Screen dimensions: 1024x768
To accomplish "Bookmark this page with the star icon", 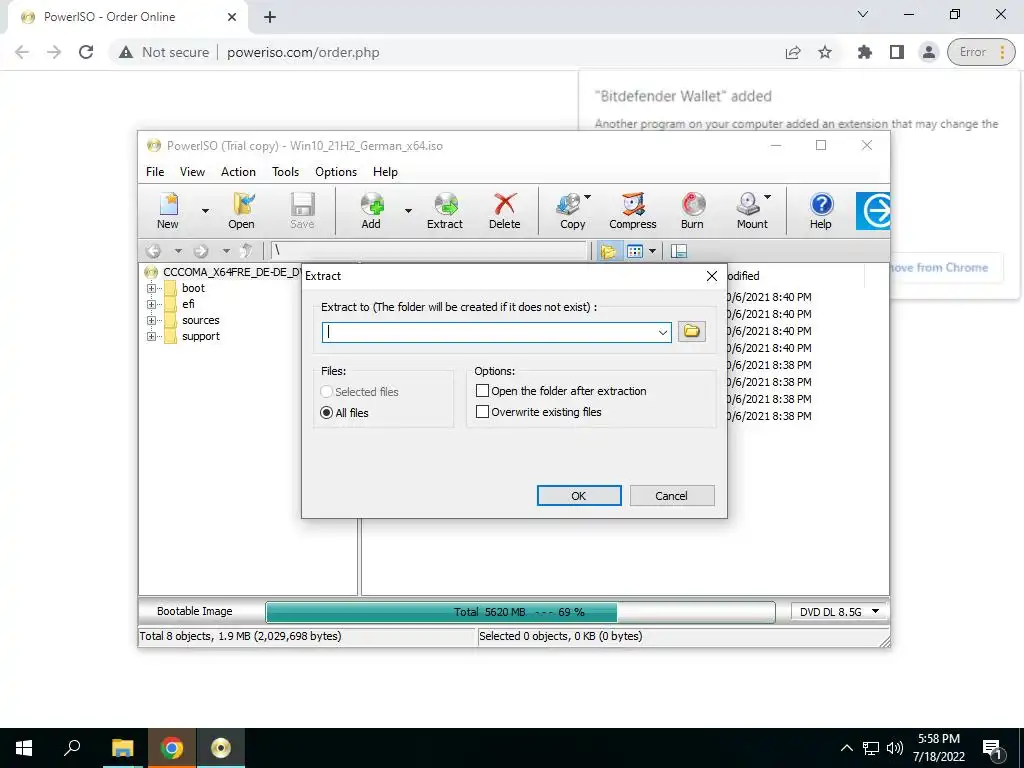I will click(825, 52).
